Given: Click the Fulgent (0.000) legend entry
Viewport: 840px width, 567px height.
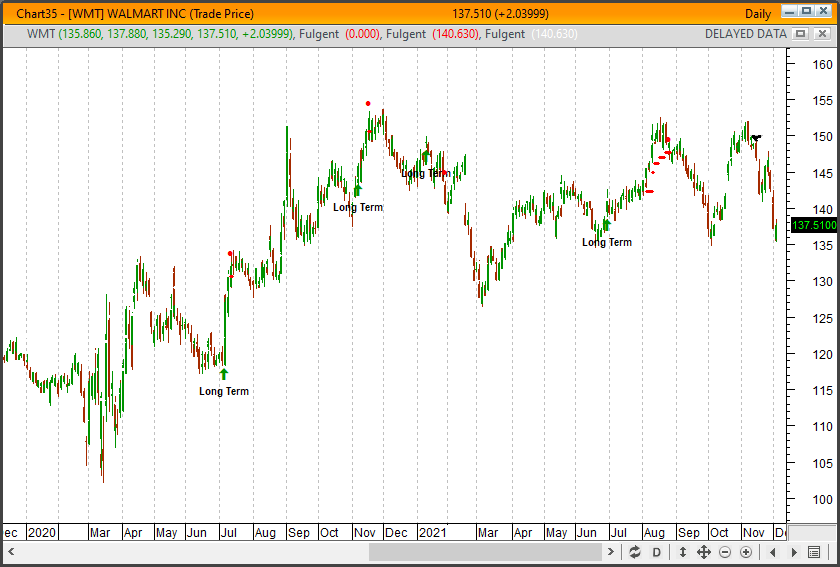Looking at the screenshot, I should pyautogui.click(x=340, y=34).
